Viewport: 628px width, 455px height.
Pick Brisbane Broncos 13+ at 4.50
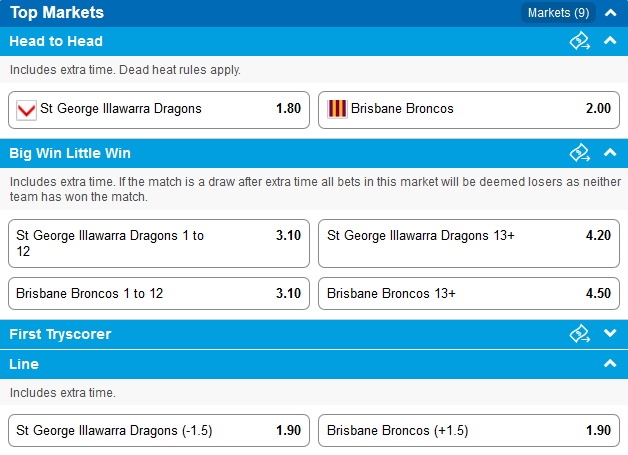tap(469, 294)
